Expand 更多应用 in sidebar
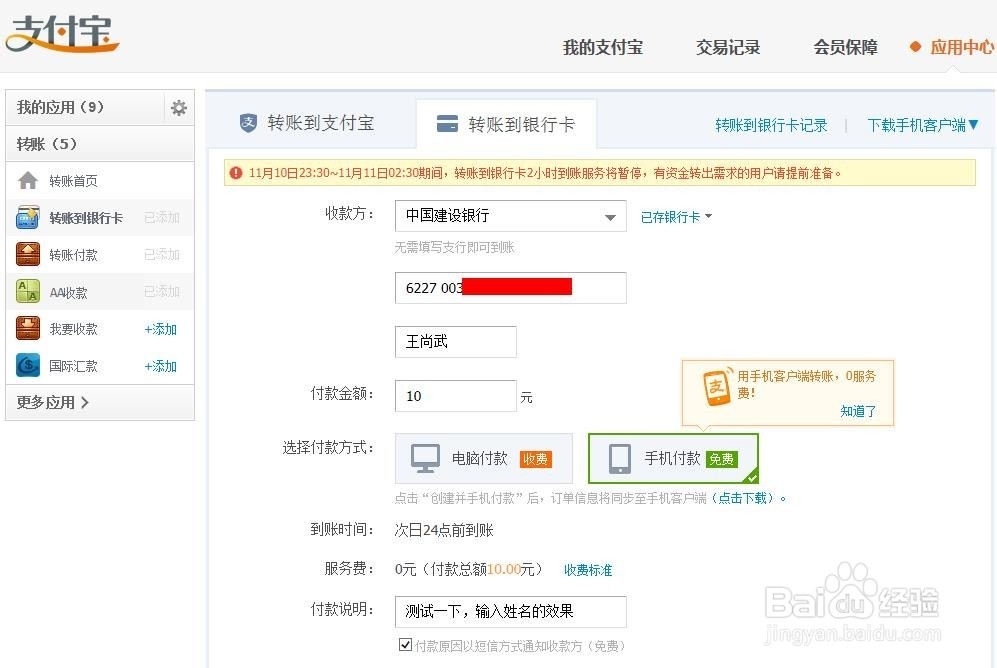 pyautogui.click(x=53, y=402)
